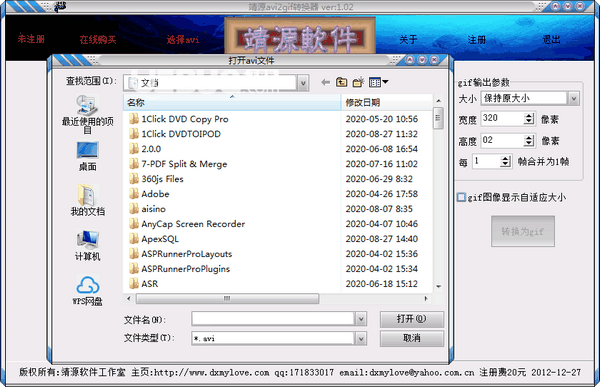Click the Register menu item
Image resolution: width=600 pixels, height=387 pixels.
(477, 39)
